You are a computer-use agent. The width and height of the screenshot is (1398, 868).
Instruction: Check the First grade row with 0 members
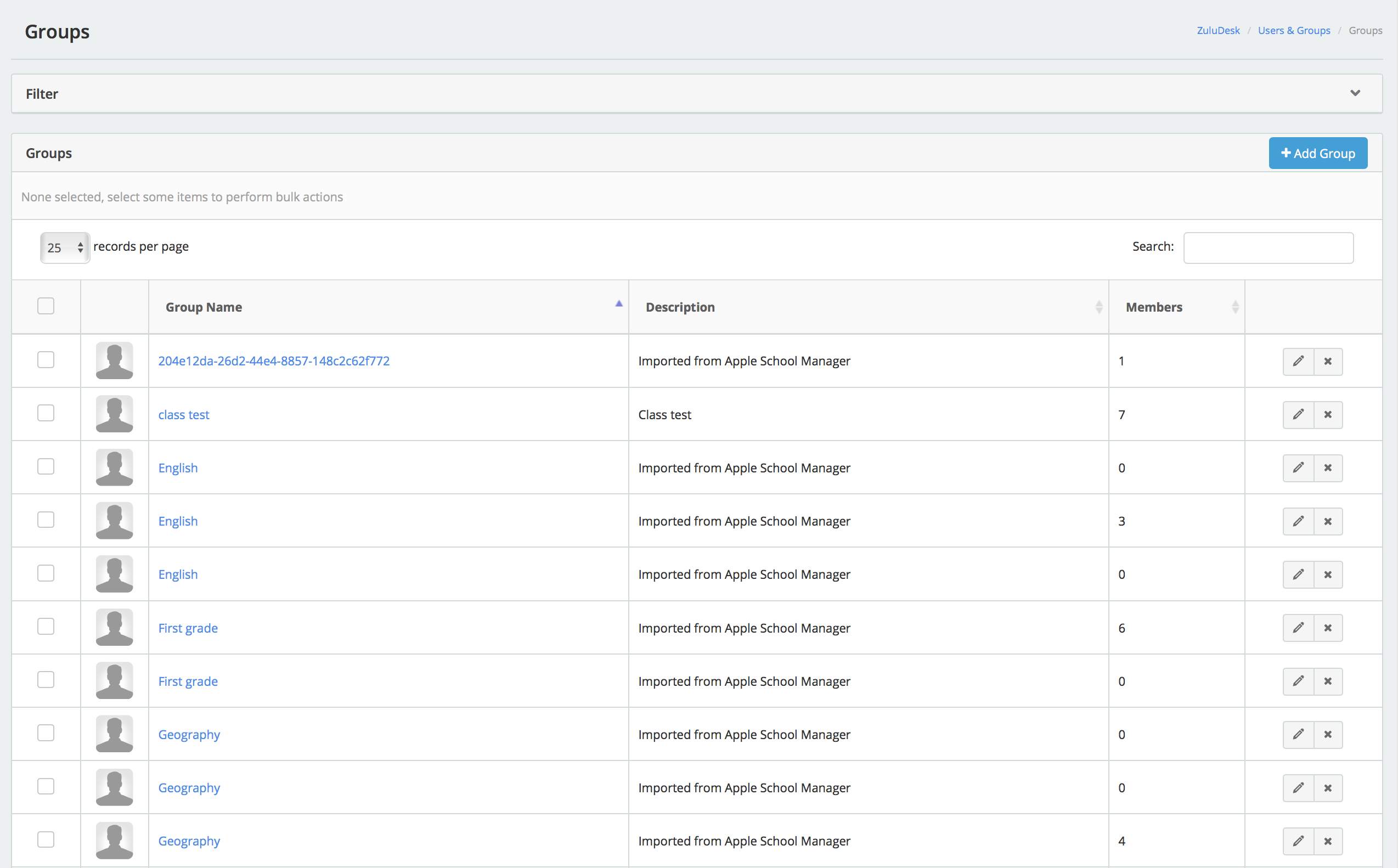click(46, 680)
